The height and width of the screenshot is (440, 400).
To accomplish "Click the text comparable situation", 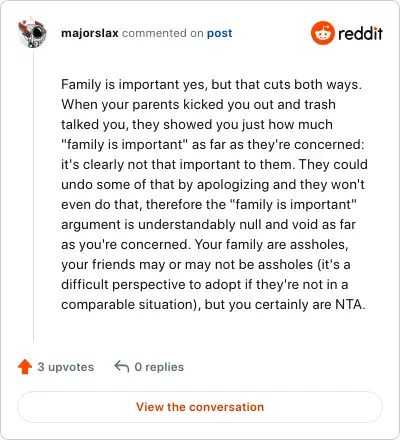I will (129, 305).
